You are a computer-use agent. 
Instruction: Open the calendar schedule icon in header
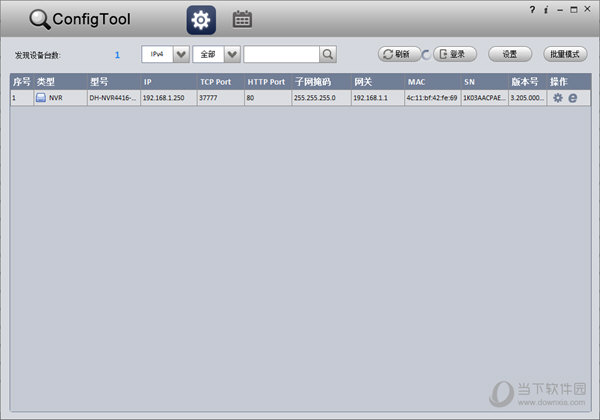(x=242, y=20)
